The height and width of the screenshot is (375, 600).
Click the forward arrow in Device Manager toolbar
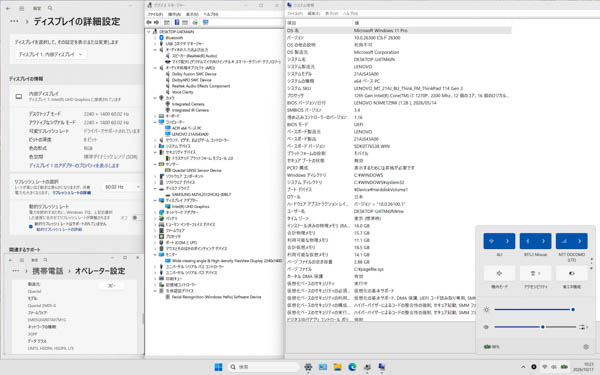[x=156, y=23]
